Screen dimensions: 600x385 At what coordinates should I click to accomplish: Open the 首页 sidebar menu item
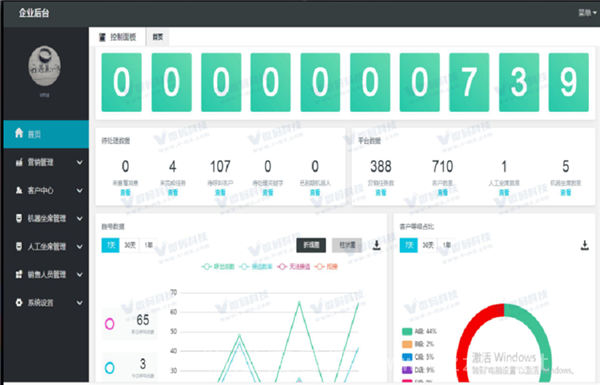tap(46, 134)
